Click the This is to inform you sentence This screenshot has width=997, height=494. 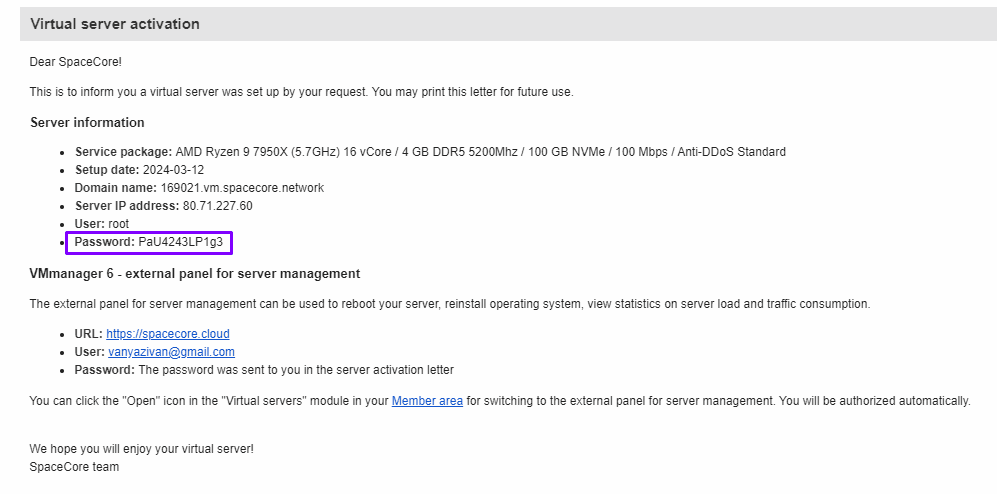(300, 92)
